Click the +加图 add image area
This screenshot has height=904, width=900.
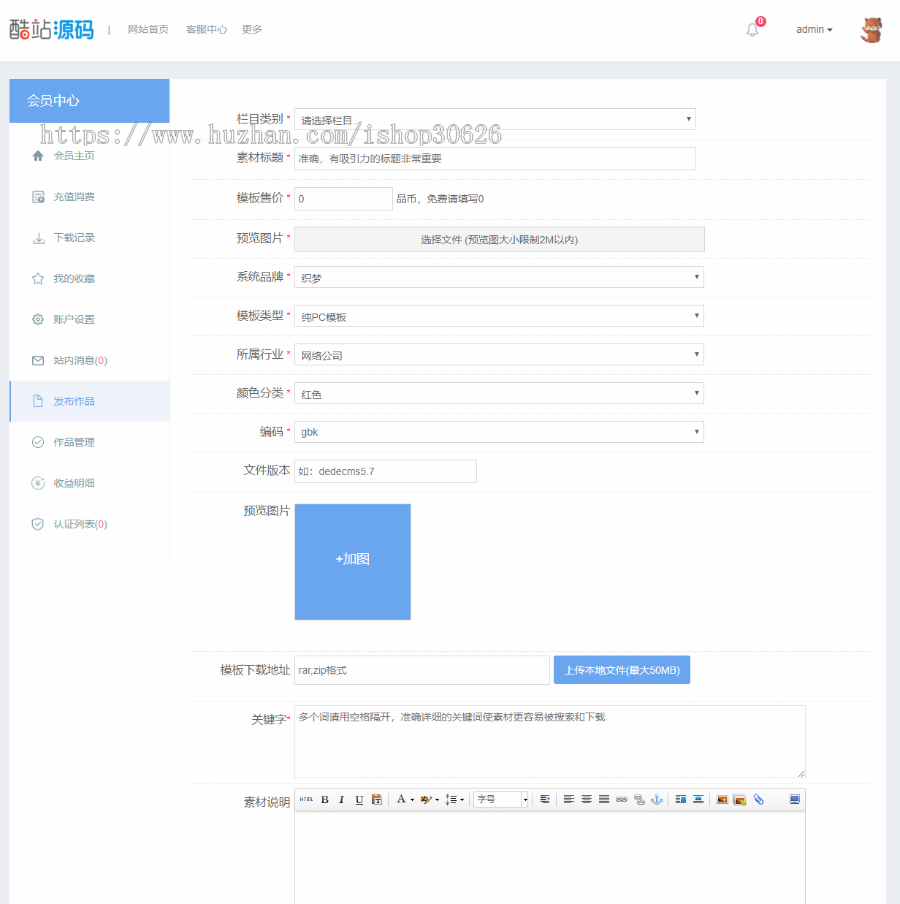352,561
